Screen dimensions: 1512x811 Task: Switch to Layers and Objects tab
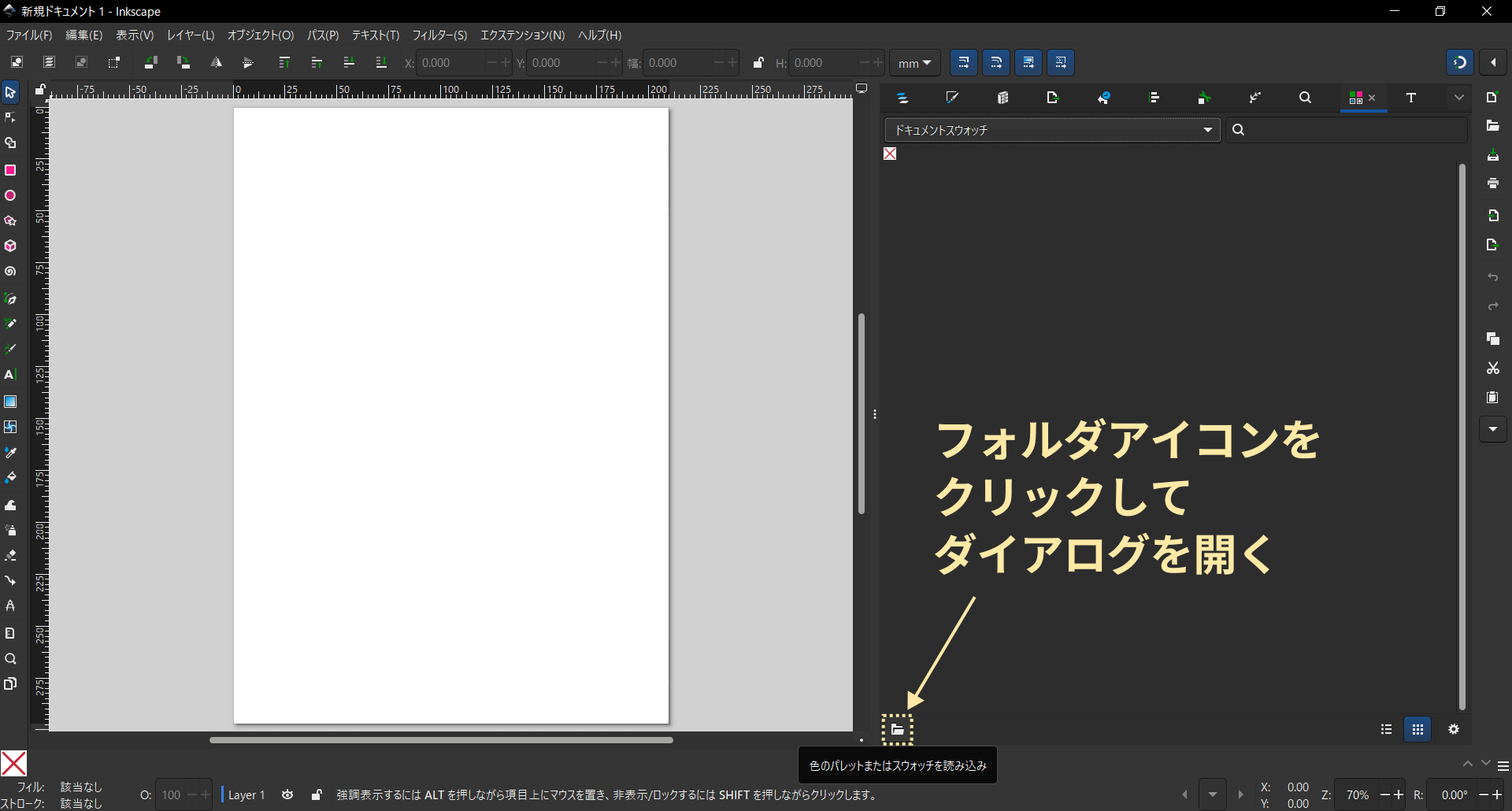coord(902,98)
